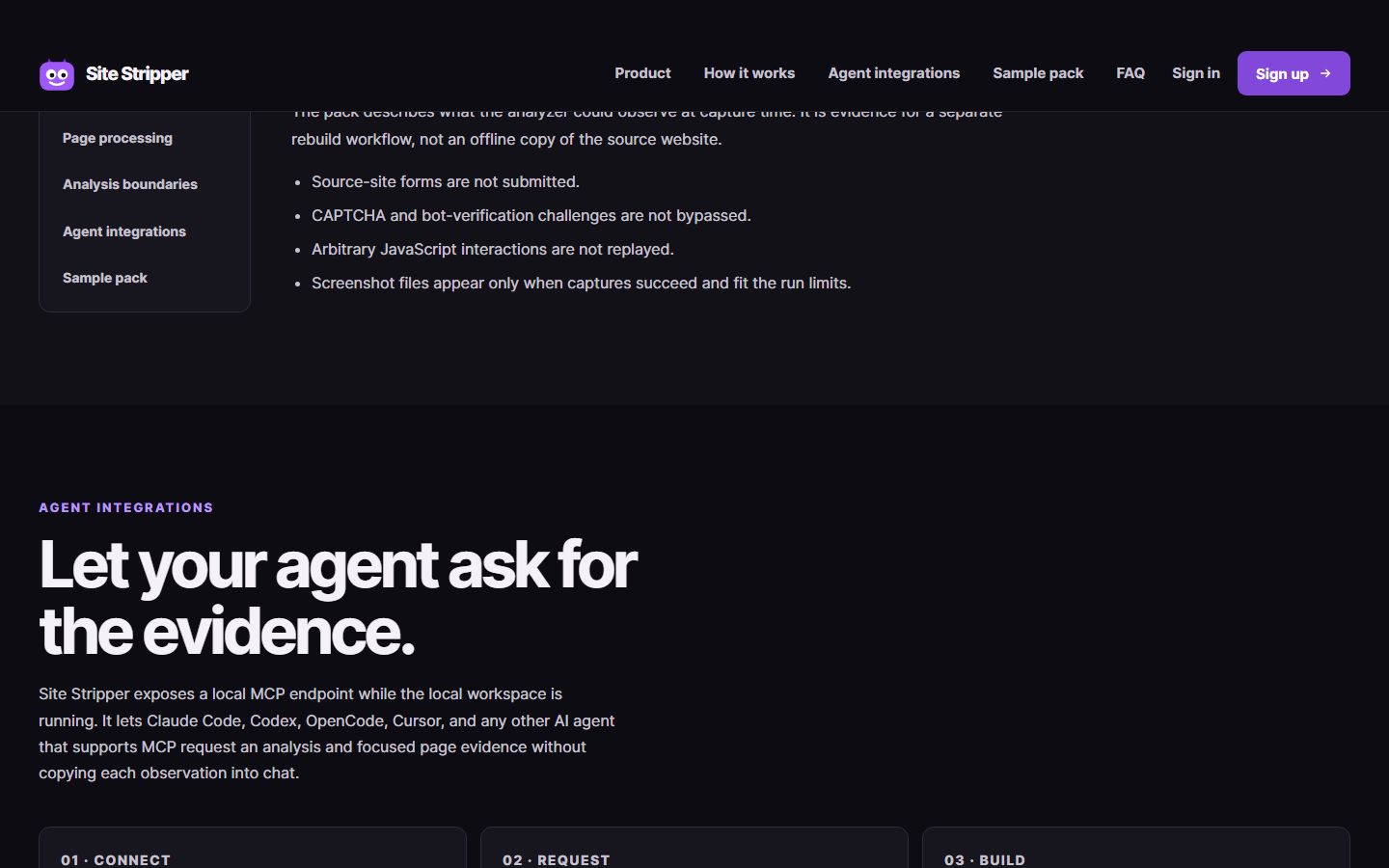Select Sample pack in the sidebar list

coord(105,278)
